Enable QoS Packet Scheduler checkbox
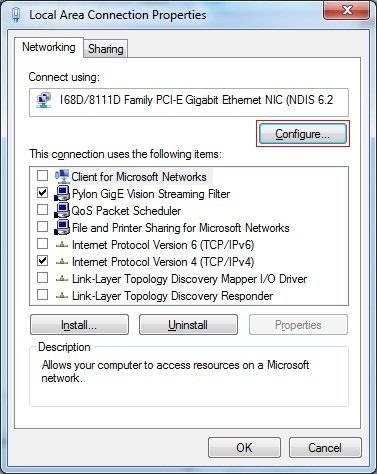 pos(42,209)
